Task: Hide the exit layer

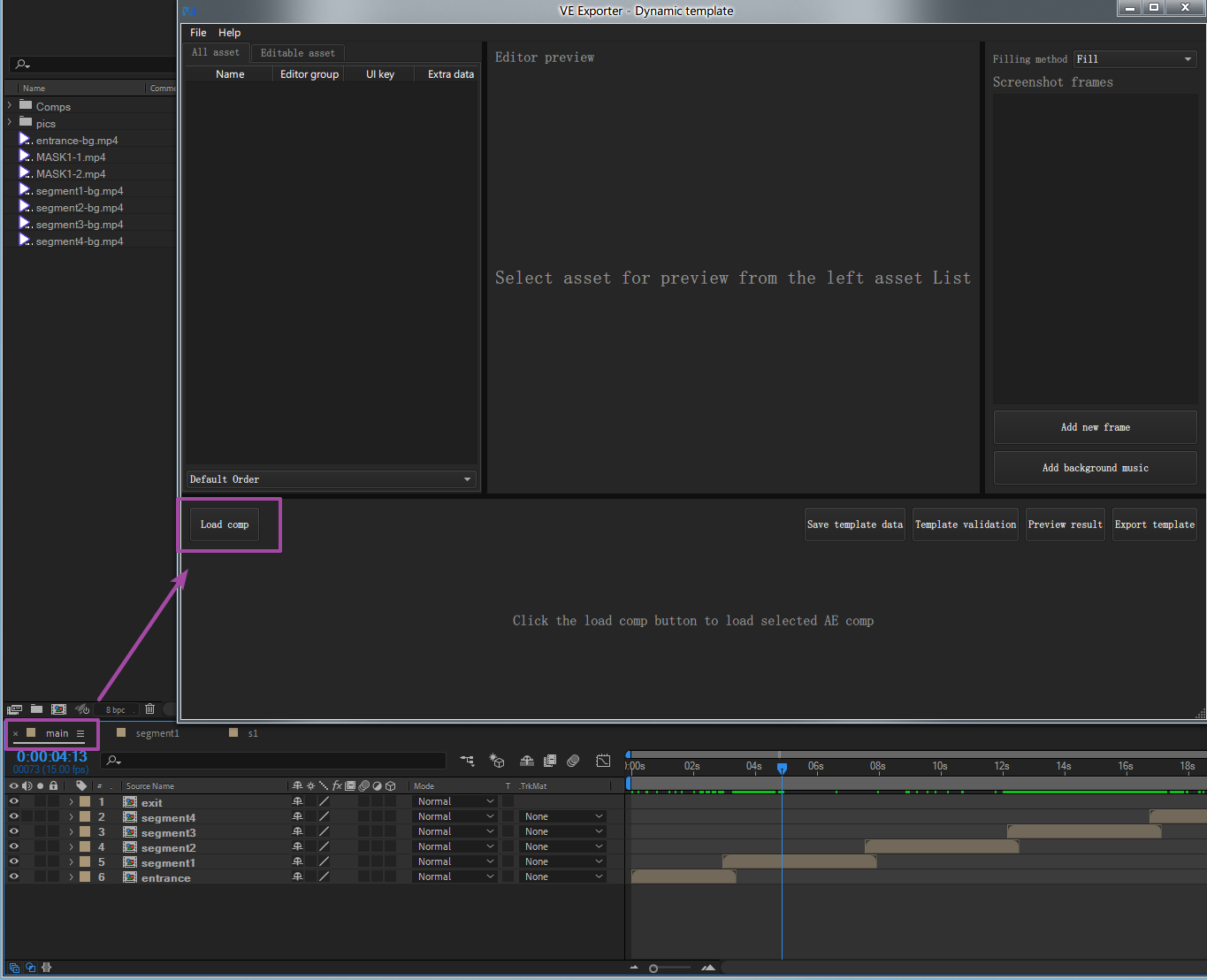Action: click(x=13, y=802)
